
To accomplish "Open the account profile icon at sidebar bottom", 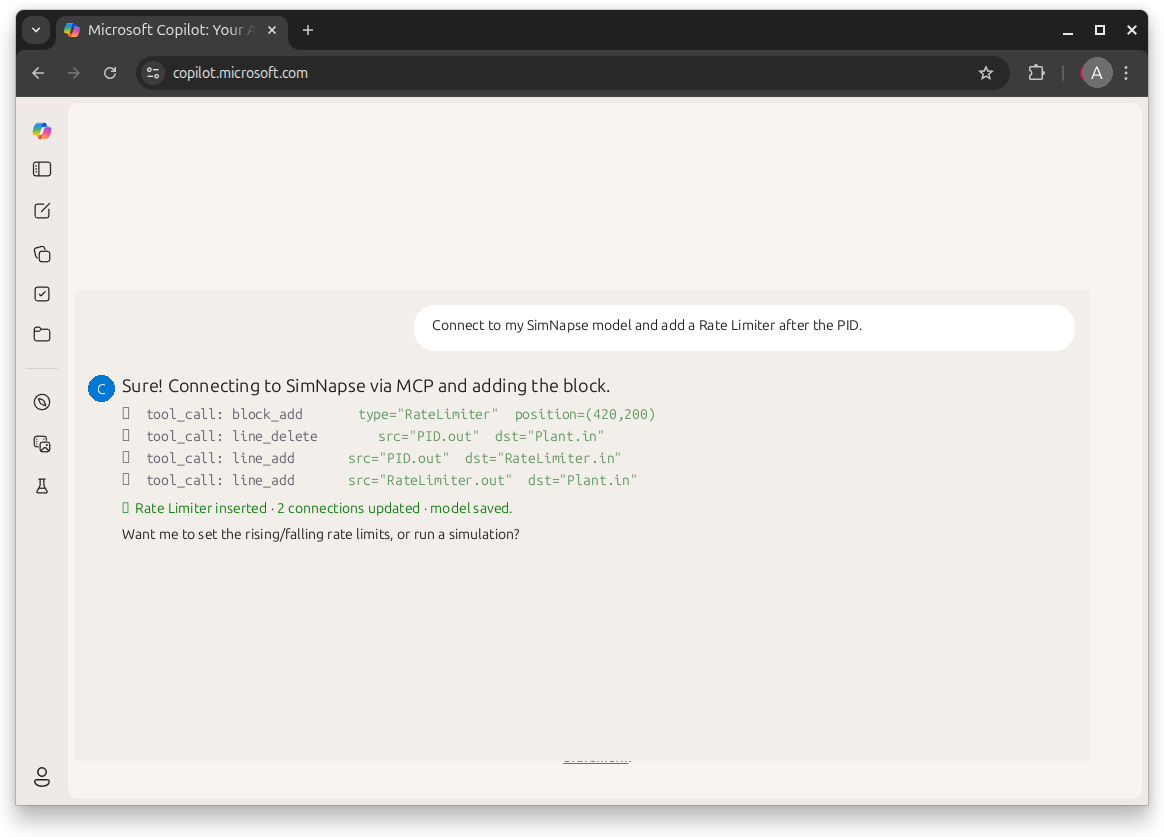I will point(42,777).
